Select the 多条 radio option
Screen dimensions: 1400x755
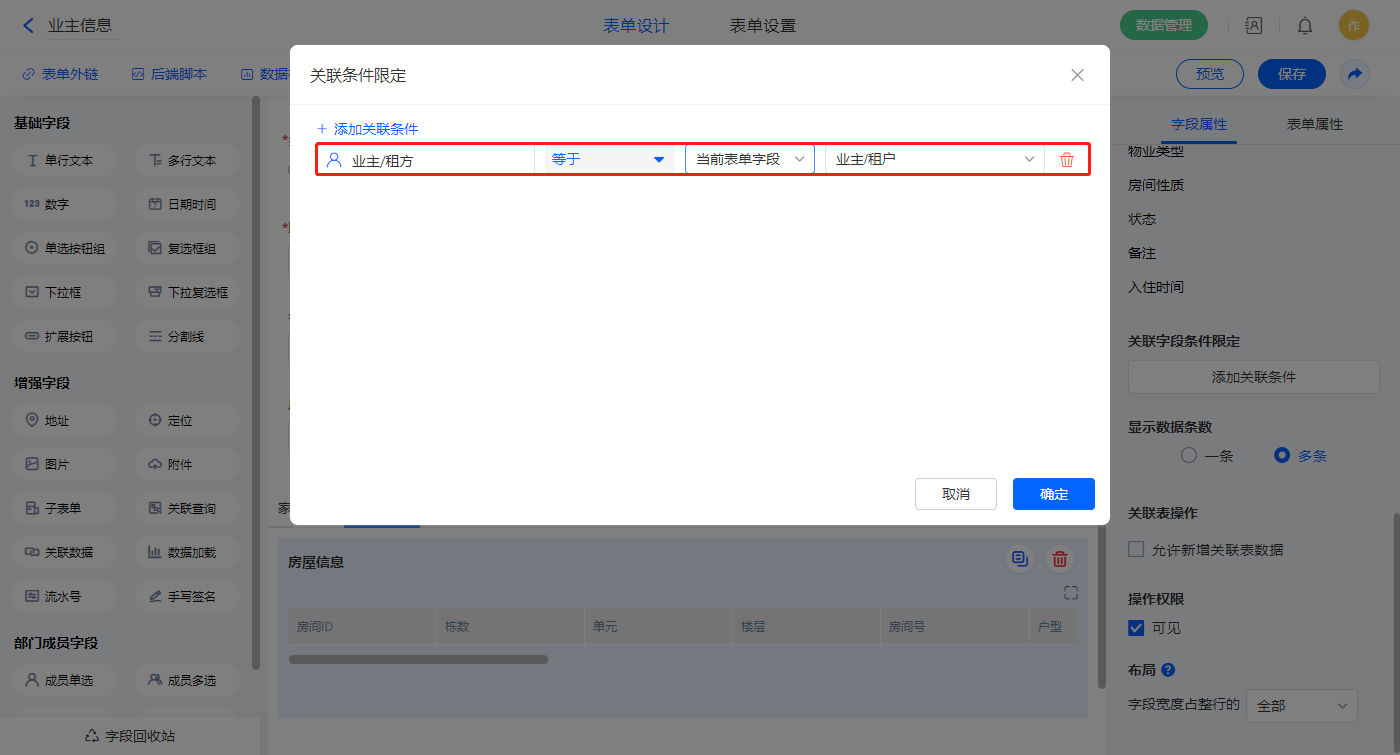(x=1282, y=455)
